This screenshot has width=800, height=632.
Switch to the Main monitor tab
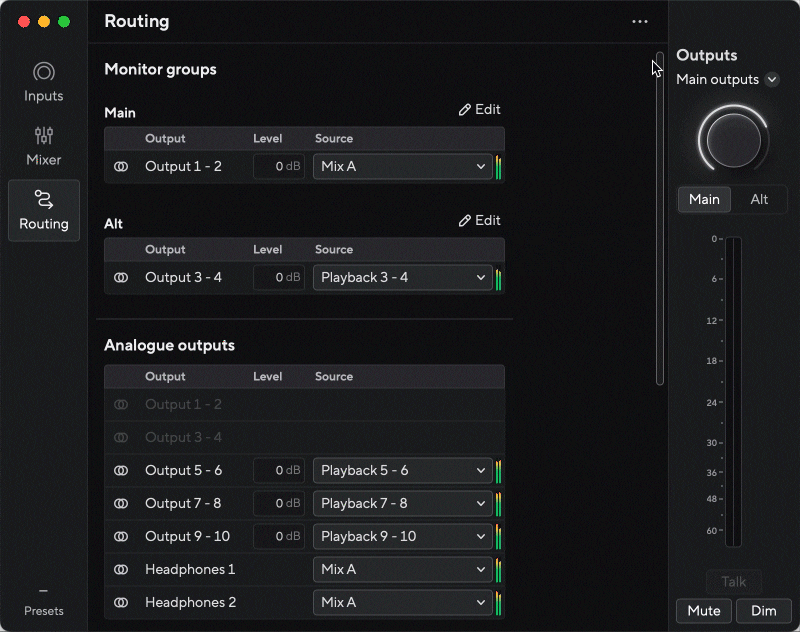(704, 199)
